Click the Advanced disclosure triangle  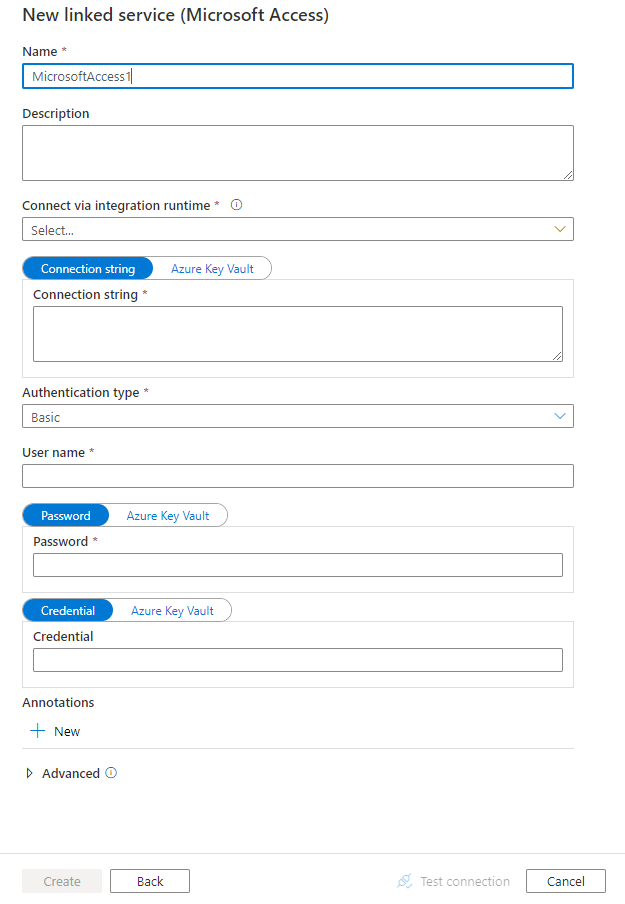(29, 773)
